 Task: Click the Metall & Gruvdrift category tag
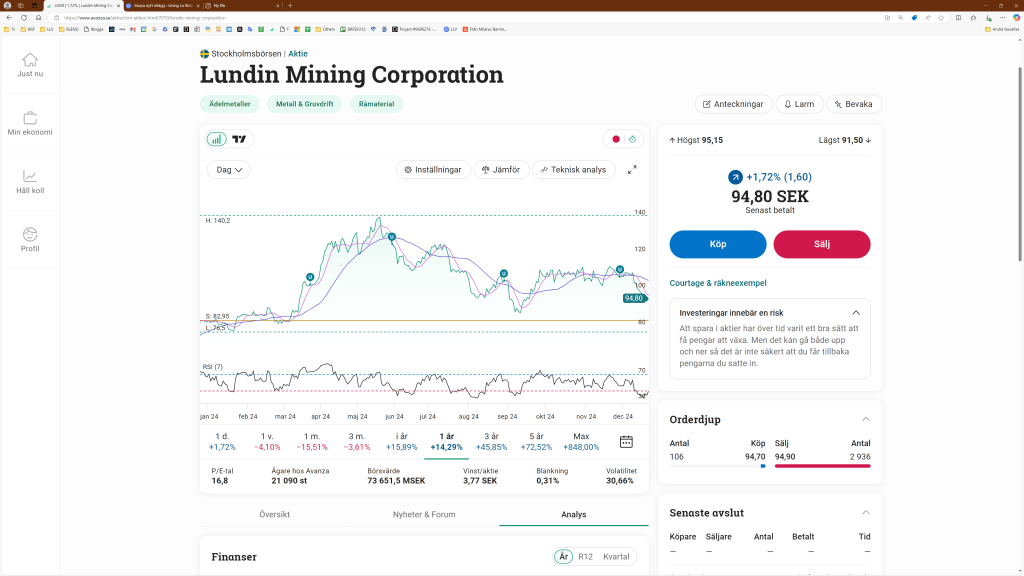tap(305, 104)
